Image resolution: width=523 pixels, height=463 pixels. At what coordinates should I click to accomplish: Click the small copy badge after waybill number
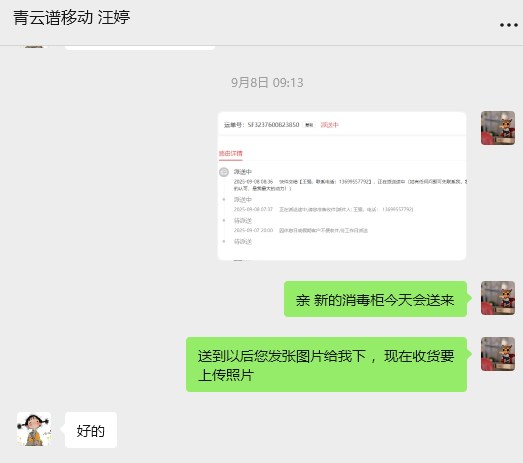pyautogui.click(x=309, y=125)
